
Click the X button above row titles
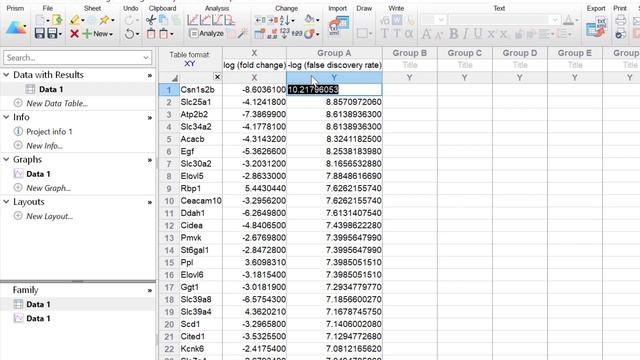click(x=217, y=77)
